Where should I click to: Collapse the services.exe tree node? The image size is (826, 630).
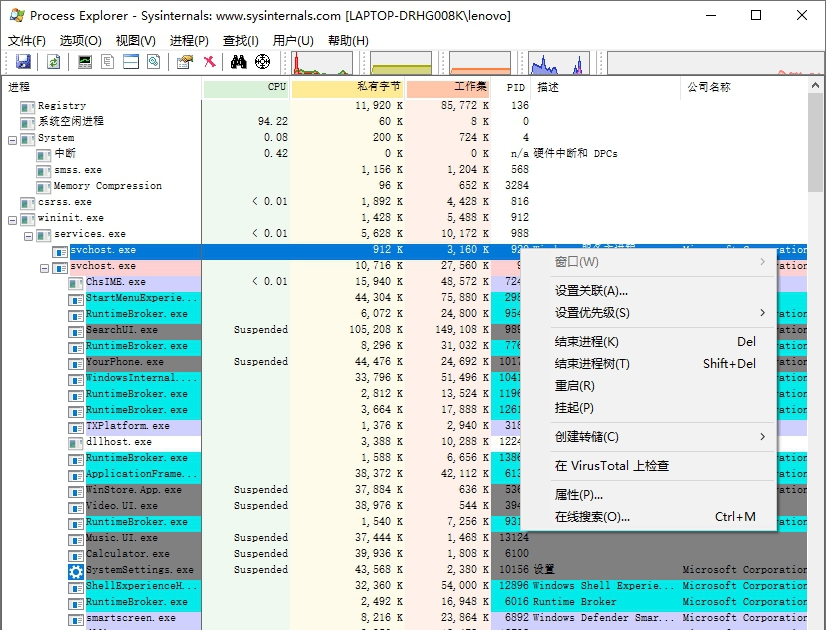[x=27, y=234]
